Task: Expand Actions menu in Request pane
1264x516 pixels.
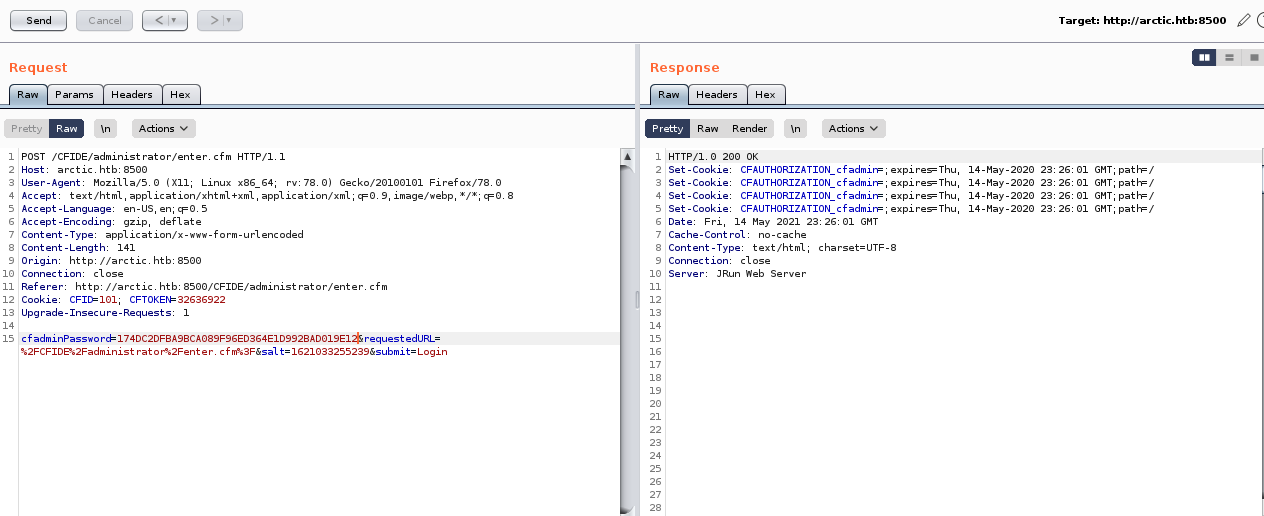Action: point(164,128)
